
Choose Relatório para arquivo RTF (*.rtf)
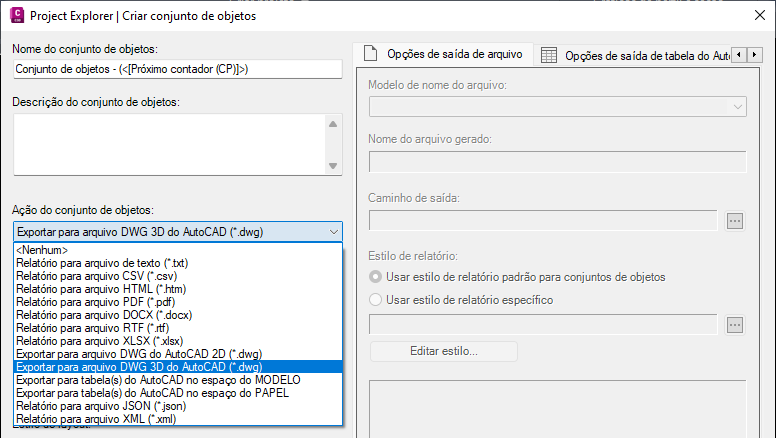coord(178,328)
